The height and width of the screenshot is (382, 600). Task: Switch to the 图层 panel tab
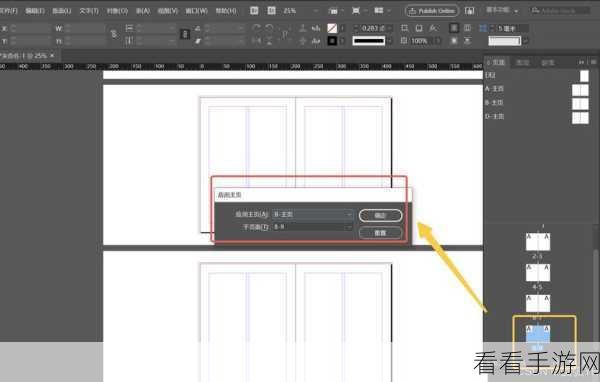pyautogui.click(x=522, y=62)
